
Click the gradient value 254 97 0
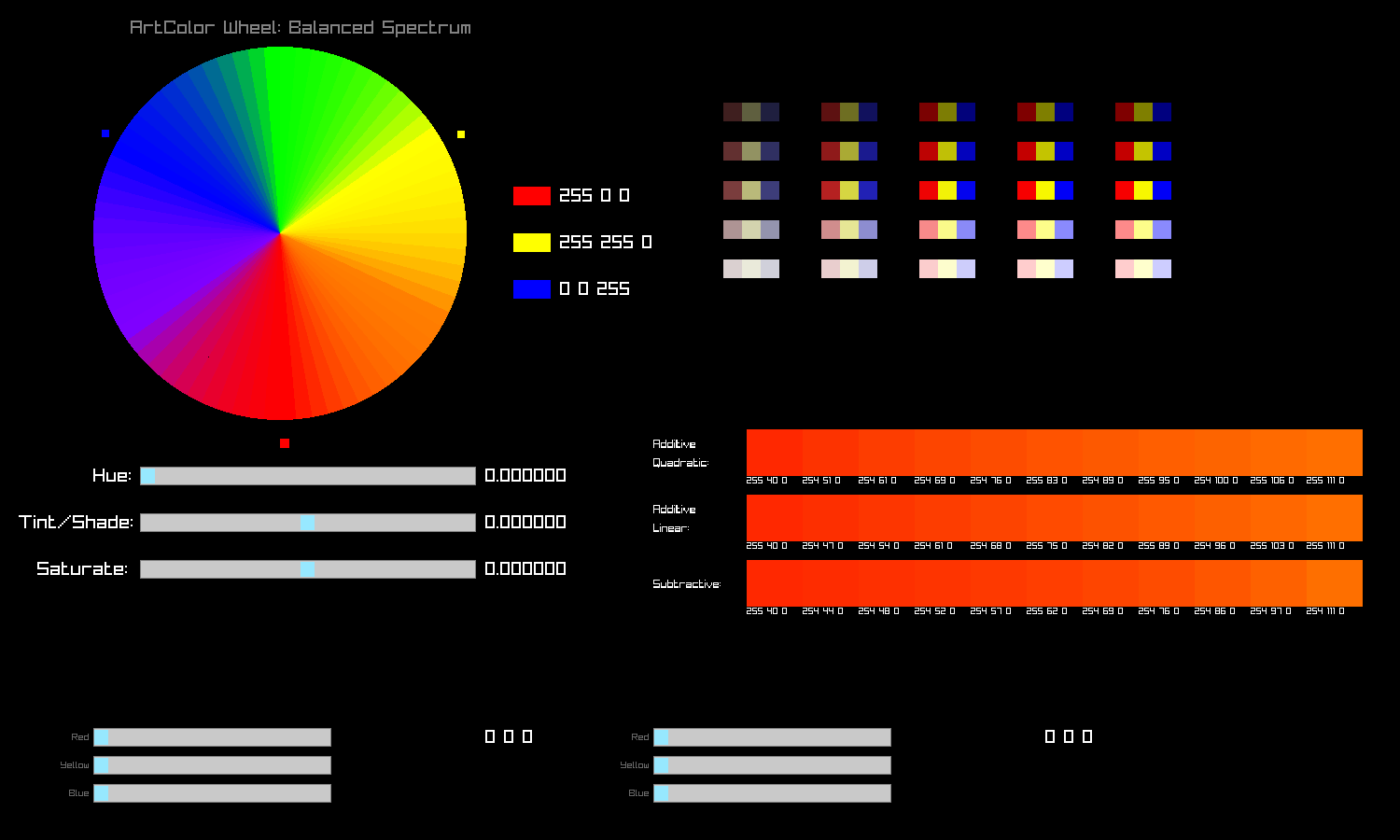pos(1270,611)
